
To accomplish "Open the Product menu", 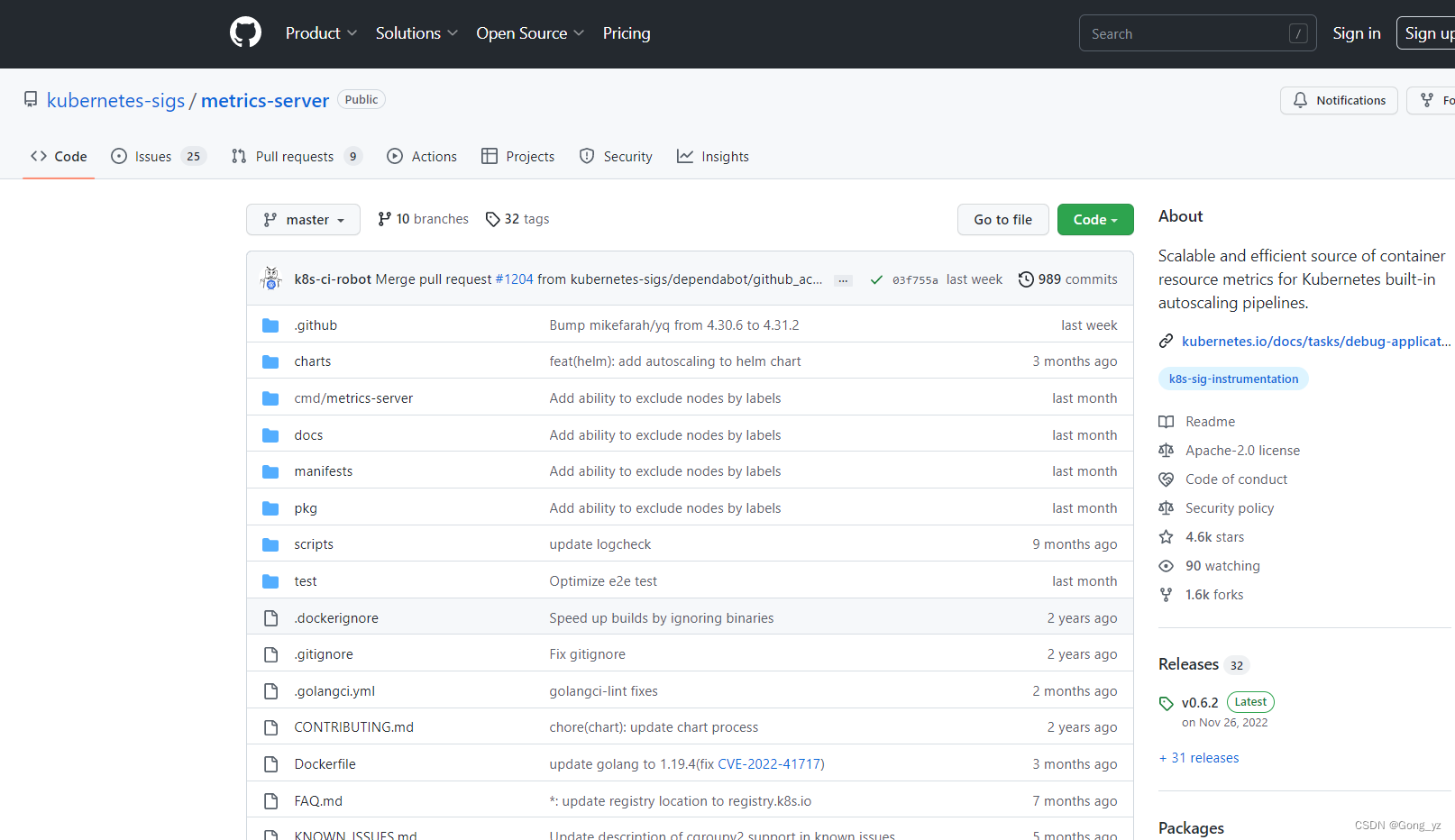I will click(321, 33).
